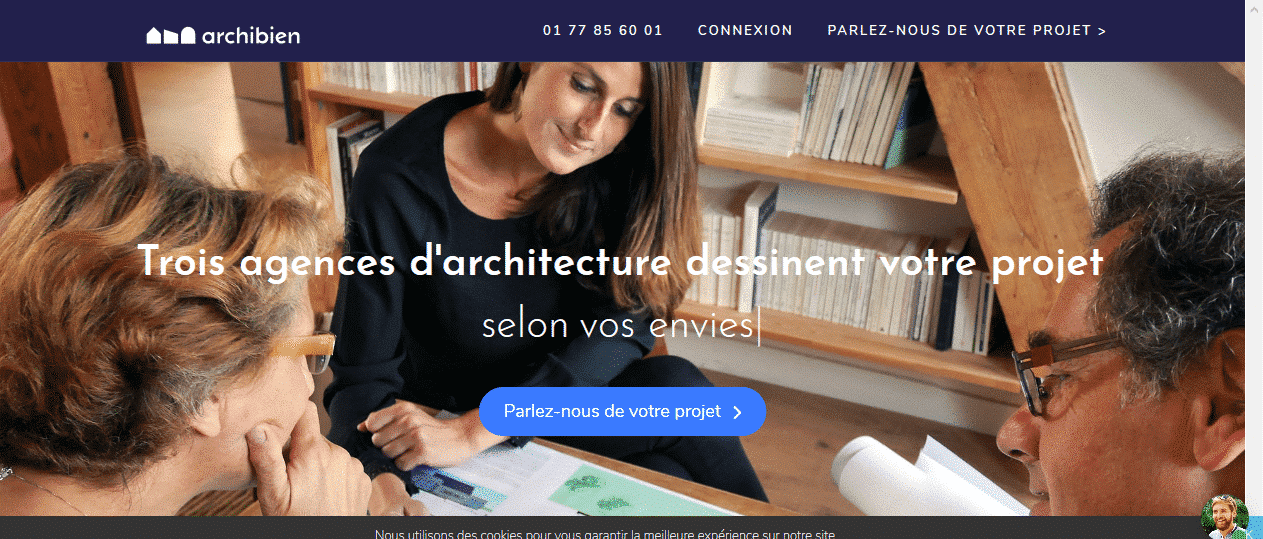Open the CONNEXION menu item
Viewport: 1263px width, 539px height.
pos(745,31)
